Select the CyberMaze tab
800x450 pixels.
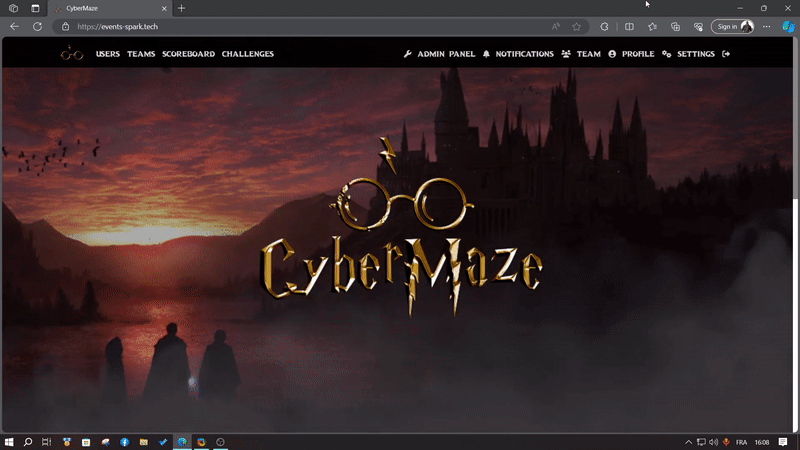110,9
